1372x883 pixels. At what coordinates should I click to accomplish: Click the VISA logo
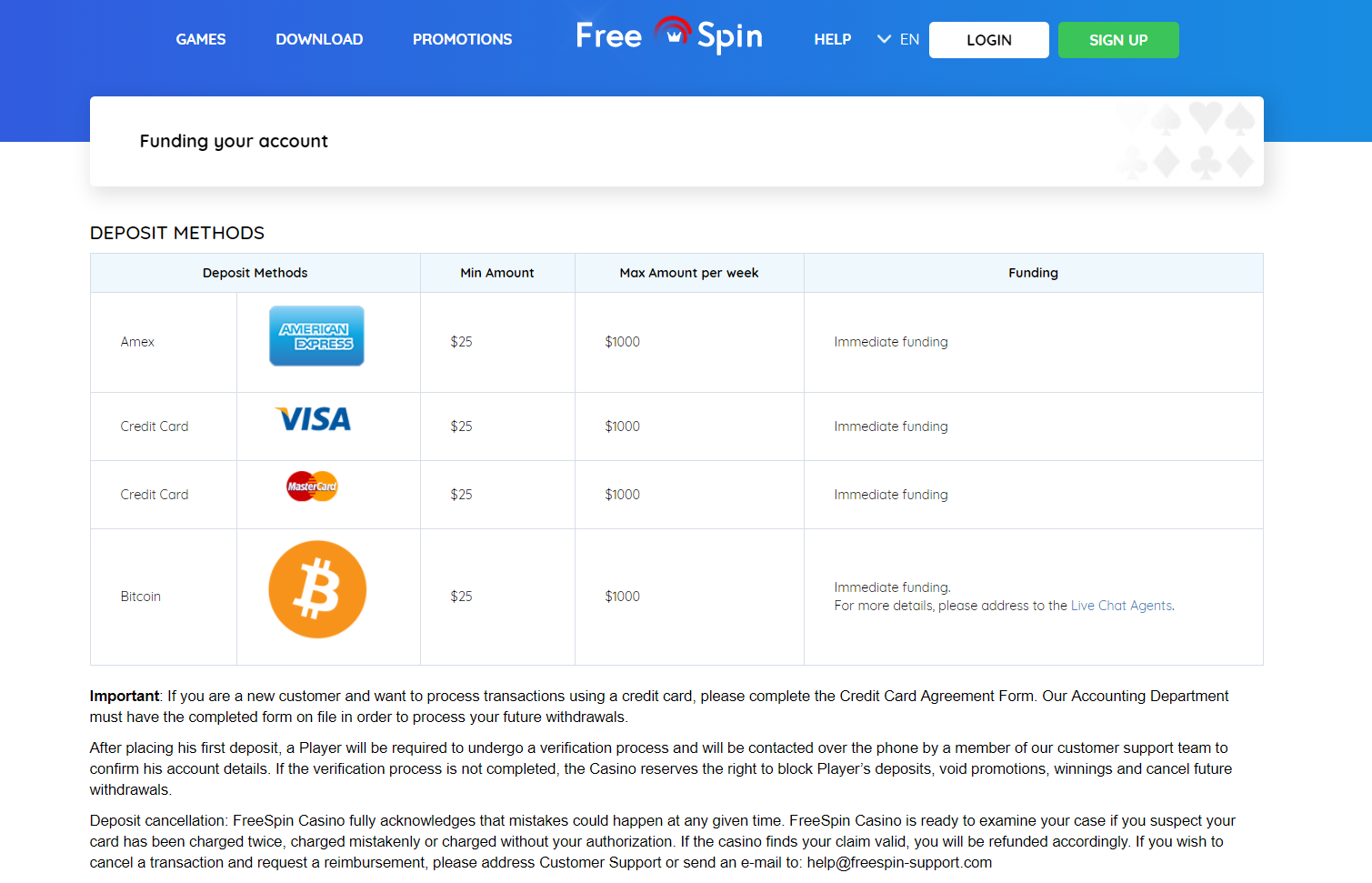pyautogui.click(x=314, y=419)
